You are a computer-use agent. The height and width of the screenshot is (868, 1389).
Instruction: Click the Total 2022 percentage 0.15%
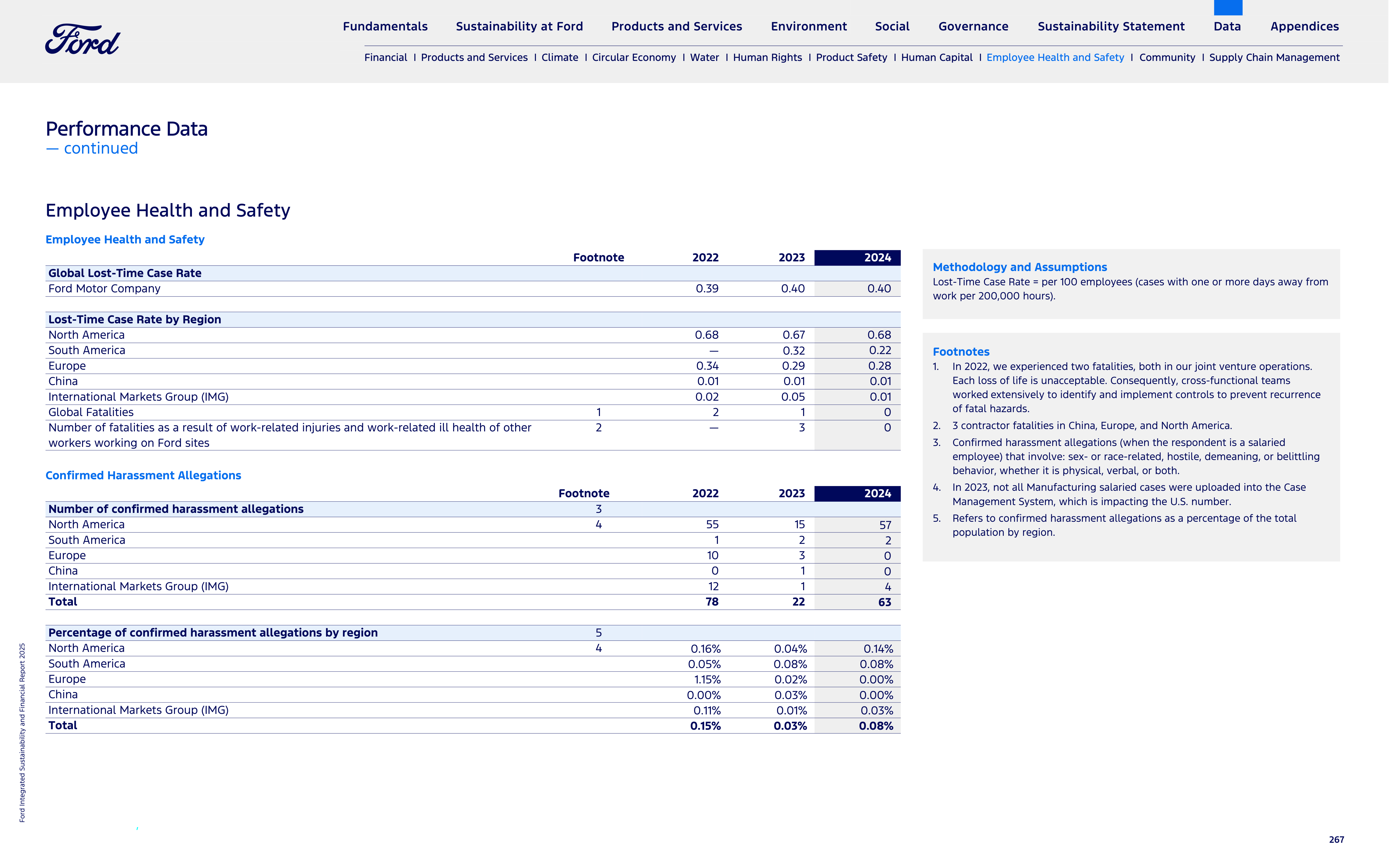(x=706, y=726)
